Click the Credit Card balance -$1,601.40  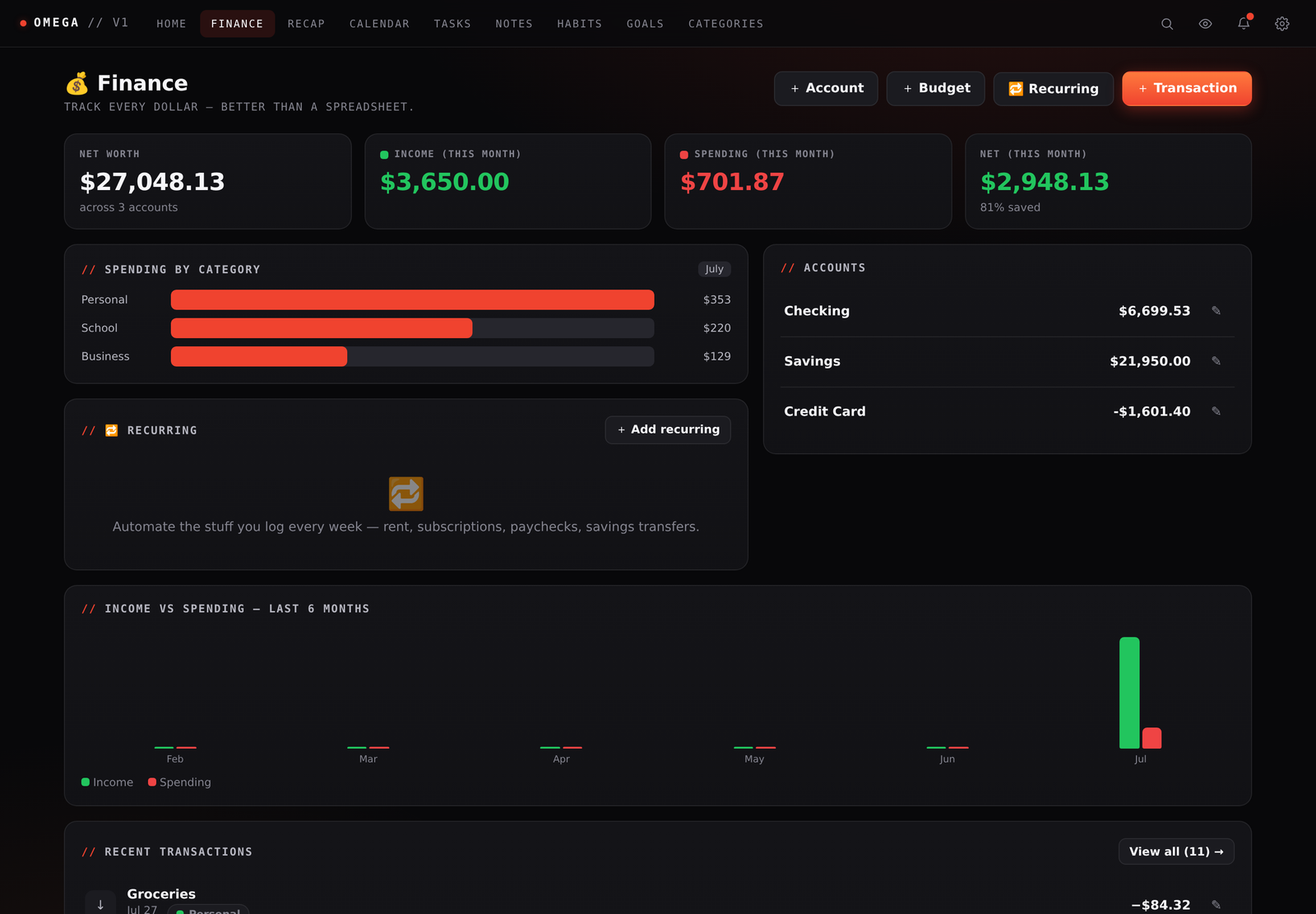1151,411
